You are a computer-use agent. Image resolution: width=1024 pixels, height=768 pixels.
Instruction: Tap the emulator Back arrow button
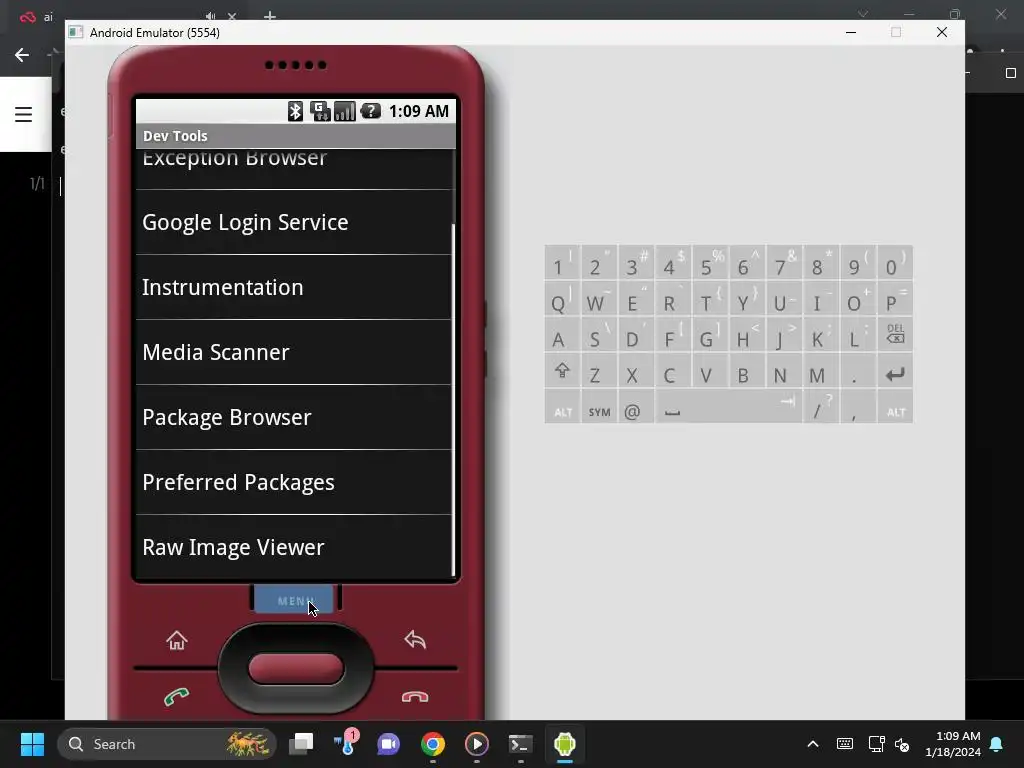pos(415,639)
